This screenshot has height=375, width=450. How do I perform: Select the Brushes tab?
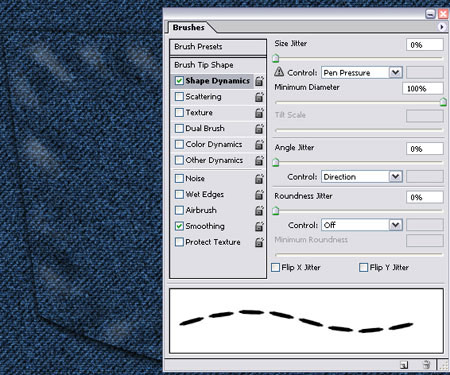(x=189, y=27)
